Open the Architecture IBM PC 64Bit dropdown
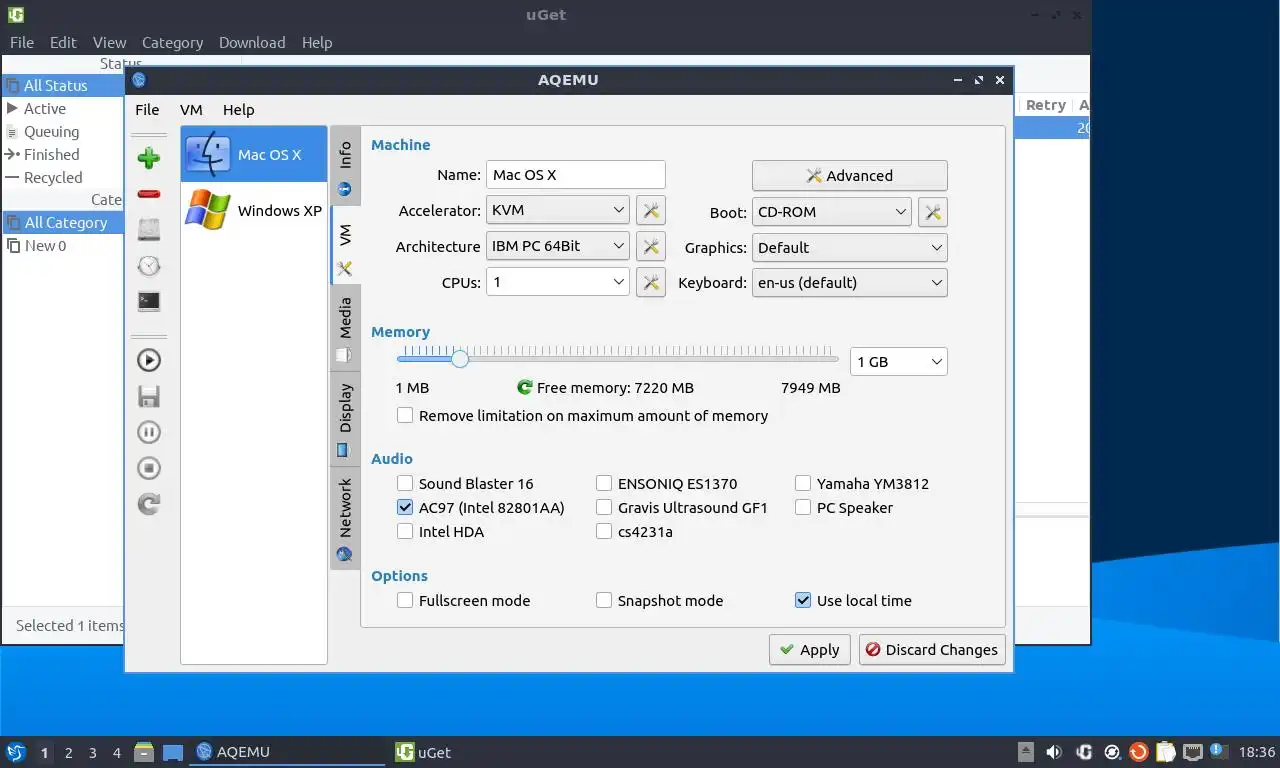The image size is (1280, 768). tap(558, 247)
